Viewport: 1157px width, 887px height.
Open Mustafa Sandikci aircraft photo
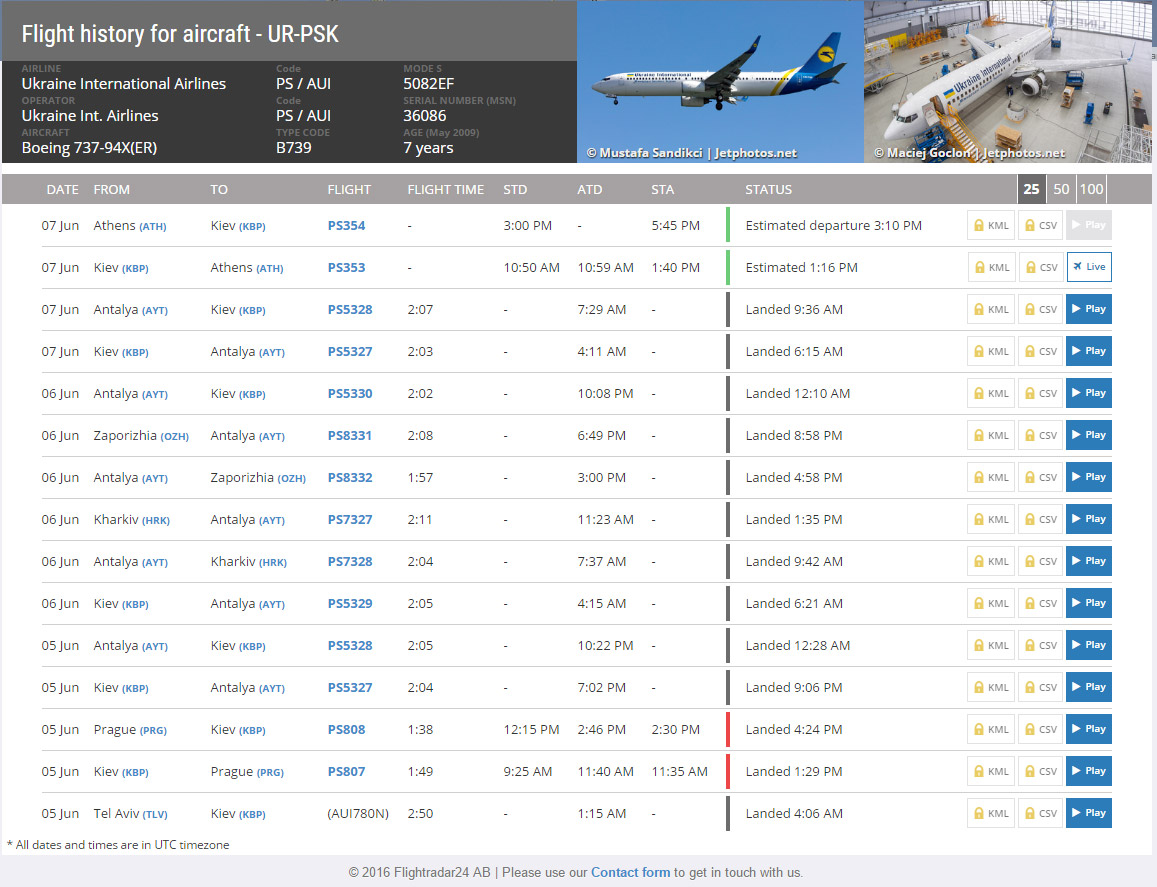720,82
